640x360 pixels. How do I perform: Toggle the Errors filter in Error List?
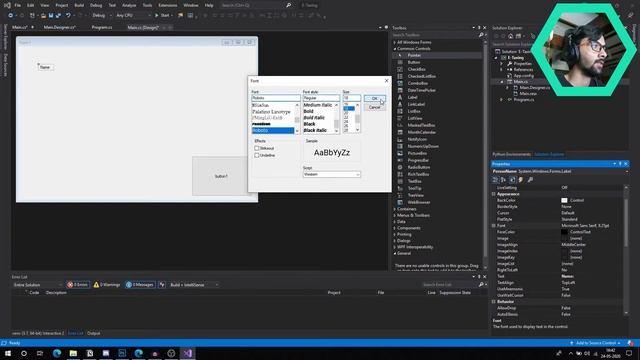pyautogui.click(x=78, y=284)
